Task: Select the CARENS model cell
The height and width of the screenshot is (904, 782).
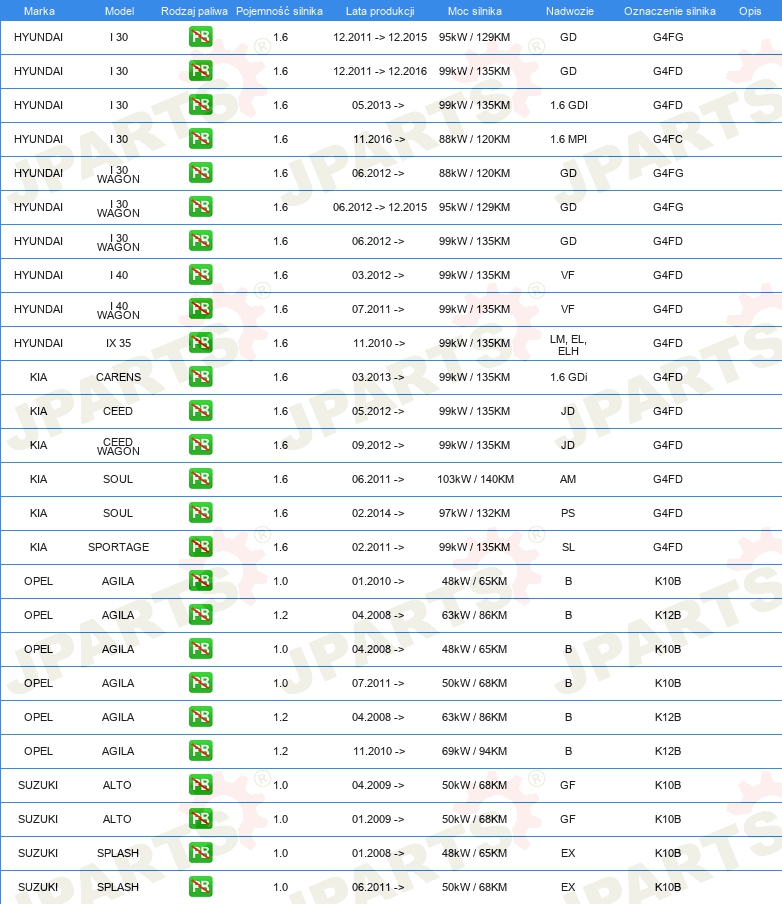Action: [118, 377]
